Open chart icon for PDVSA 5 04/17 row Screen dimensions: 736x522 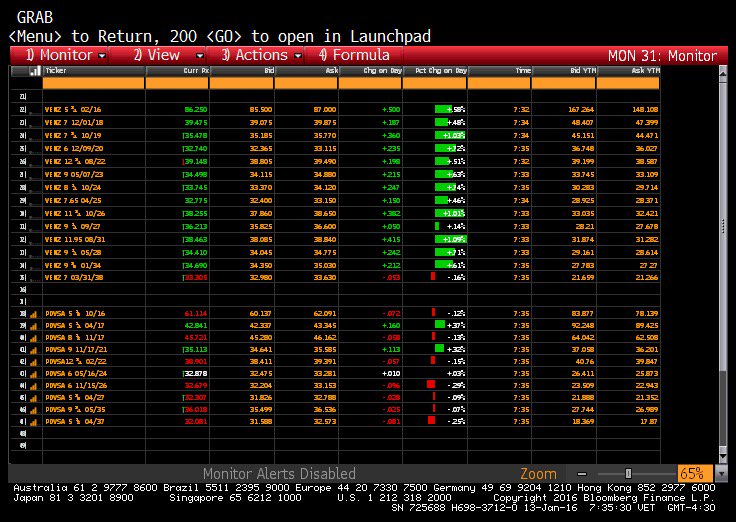point(33,326)
